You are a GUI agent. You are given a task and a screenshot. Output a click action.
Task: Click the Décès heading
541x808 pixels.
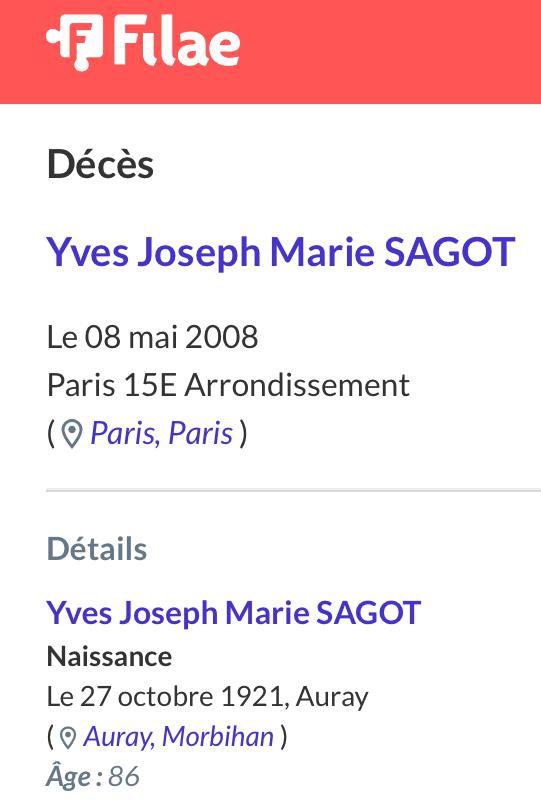pos(100,164)
